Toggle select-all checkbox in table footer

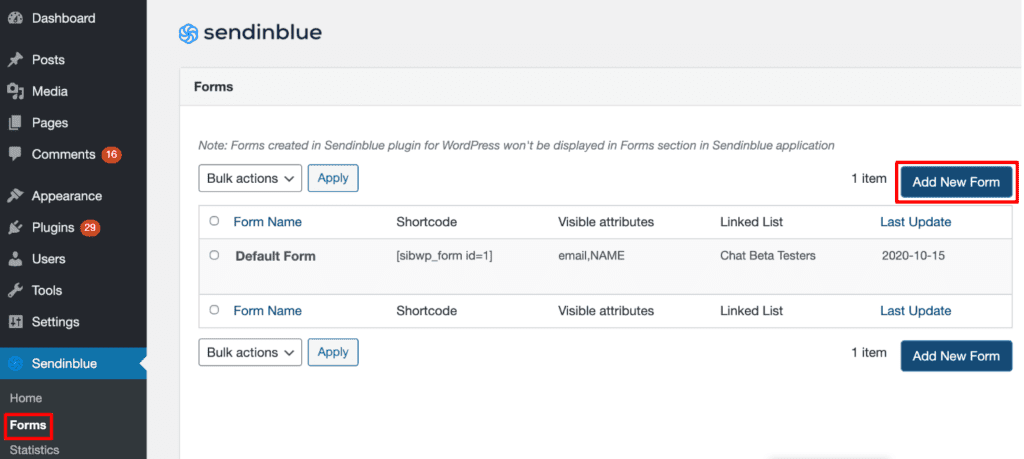point(214,310)
